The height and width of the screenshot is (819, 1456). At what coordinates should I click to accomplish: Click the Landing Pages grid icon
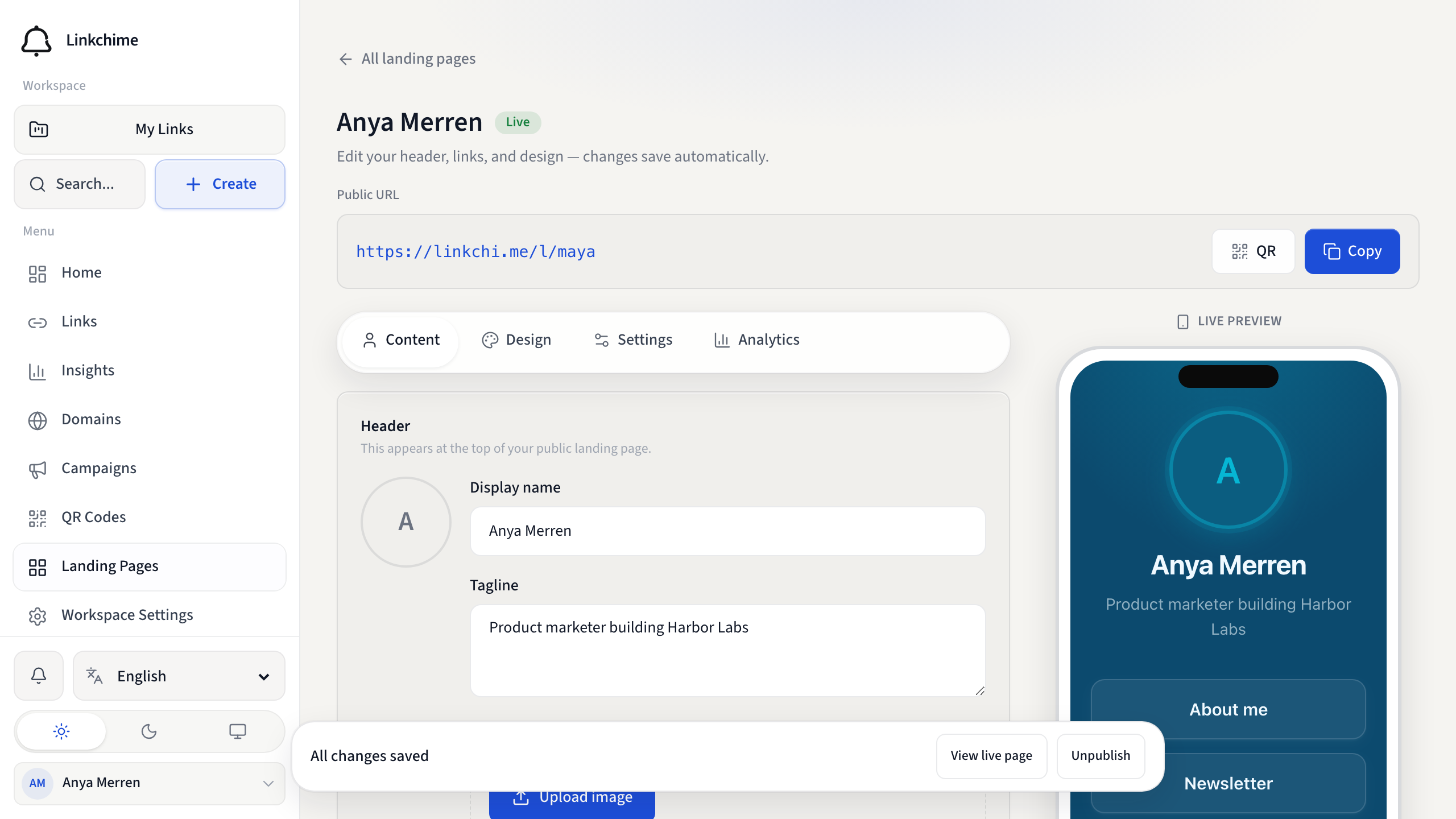point(38,568)
